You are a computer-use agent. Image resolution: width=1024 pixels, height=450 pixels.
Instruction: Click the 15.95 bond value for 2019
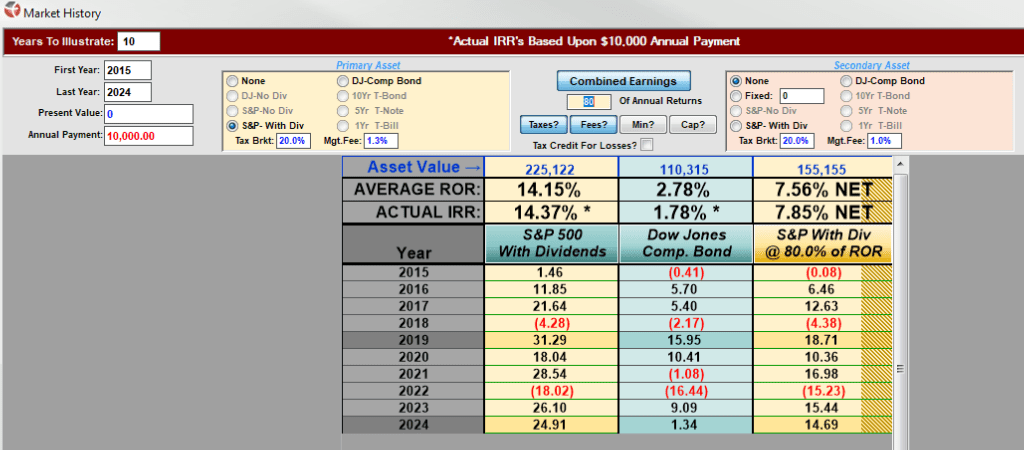[685, 340]
